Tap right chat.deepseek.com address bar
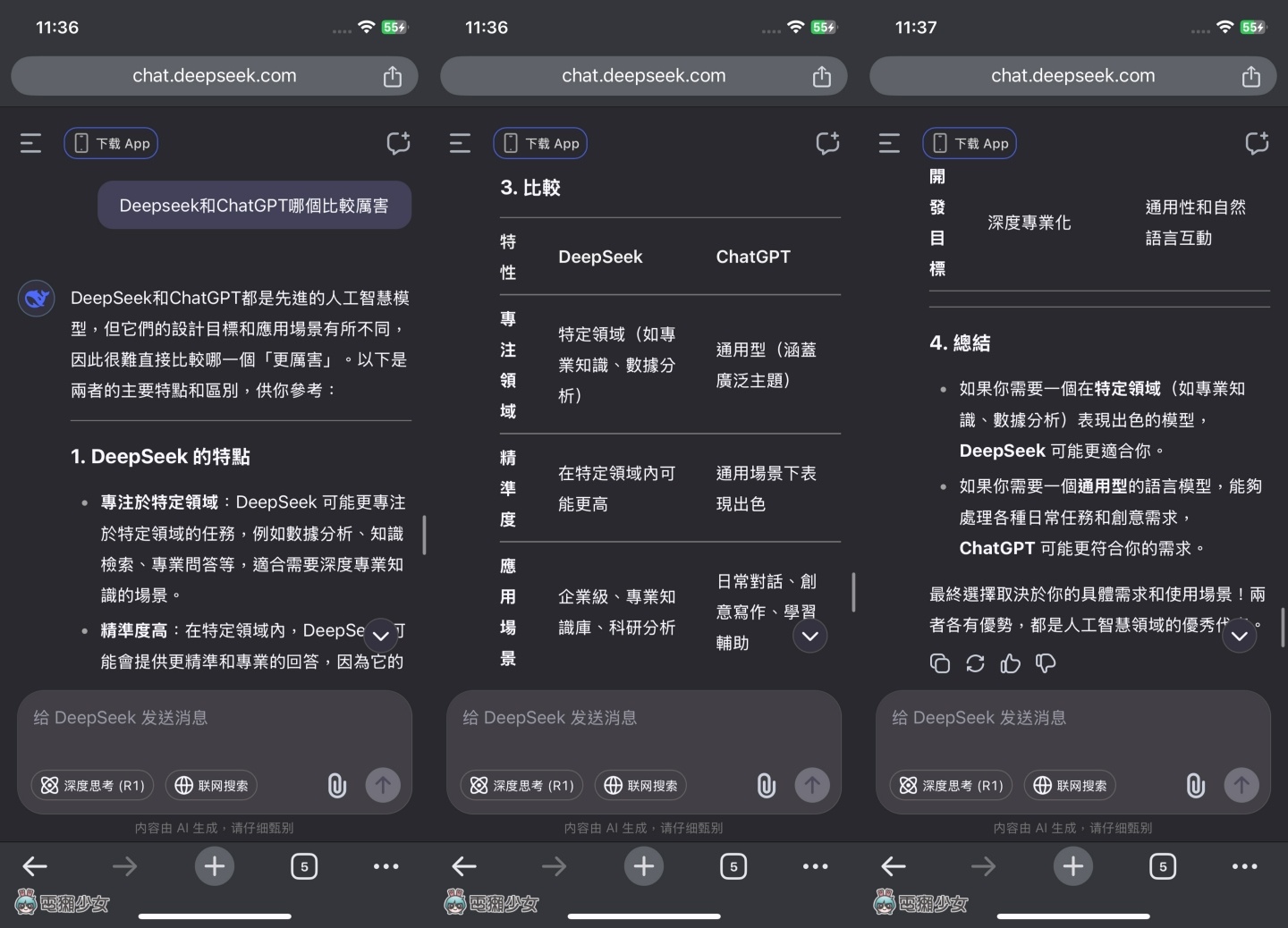Viewport: 1288px width, 928px height. click(1073, 76)
